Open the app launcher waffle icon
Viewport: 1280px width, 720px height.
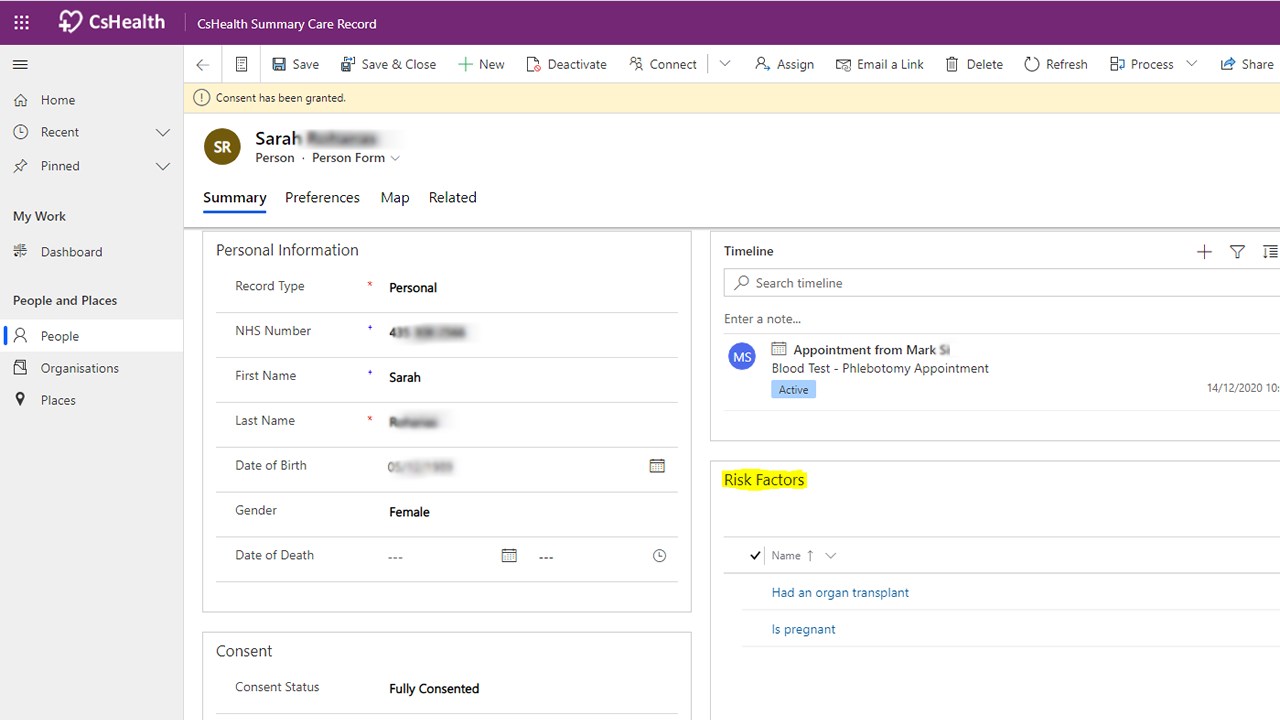tap(21, 22)
